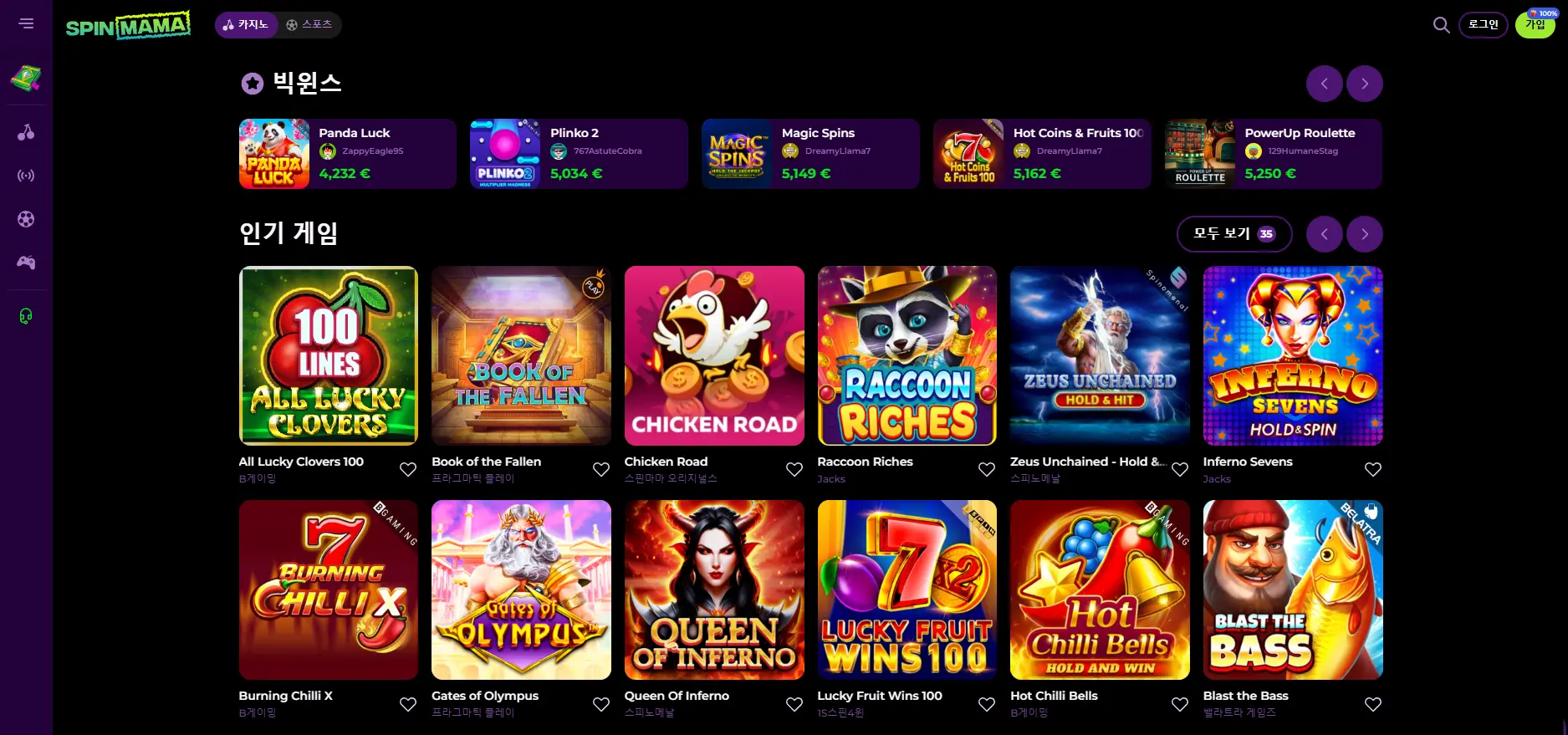
Task: Show next big wins with right arrow
Action: point(1365,84)
